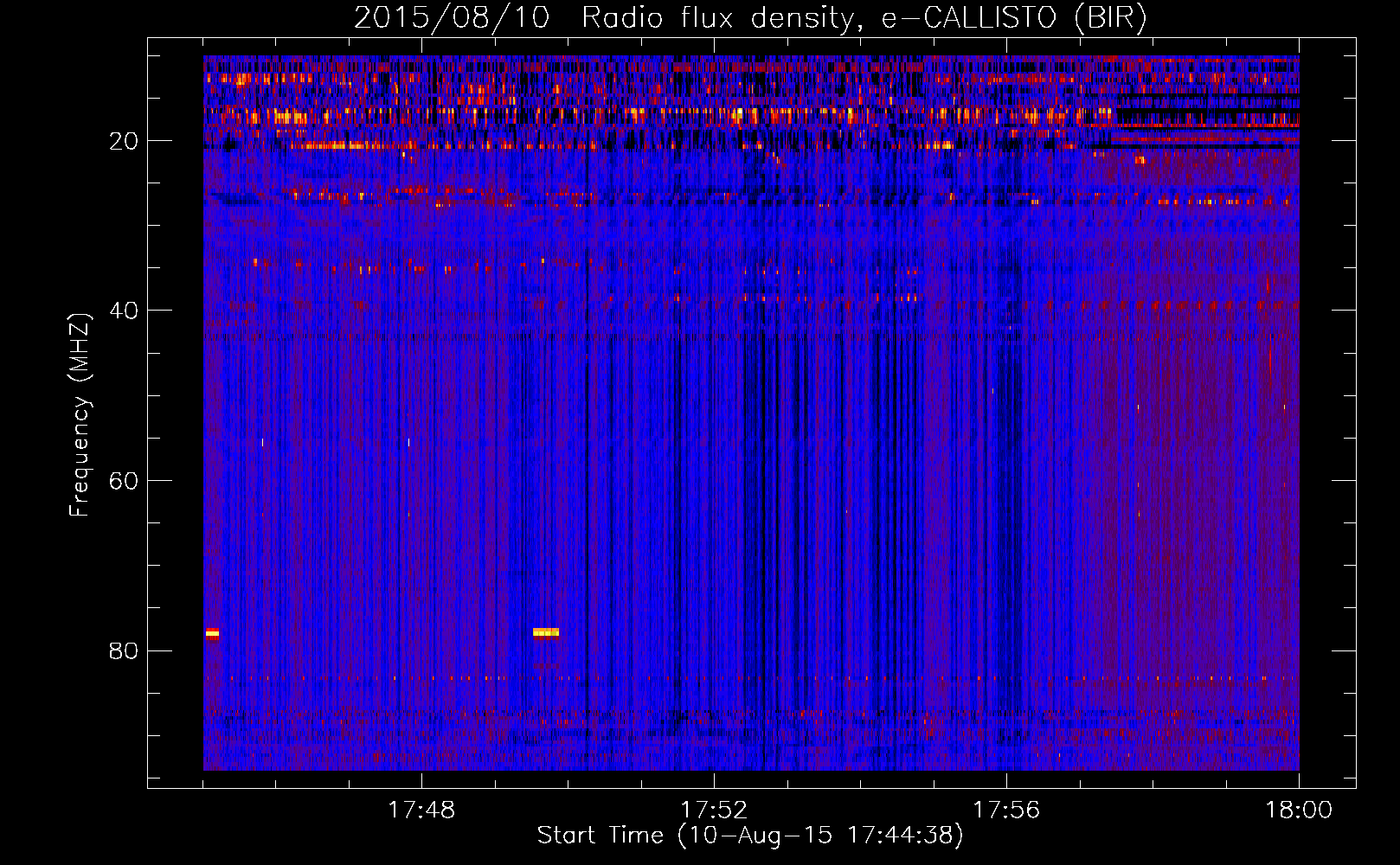Click the 40 MHz frequency tick label
Screen dimensions: 1400x865
(x=124, y=311)
